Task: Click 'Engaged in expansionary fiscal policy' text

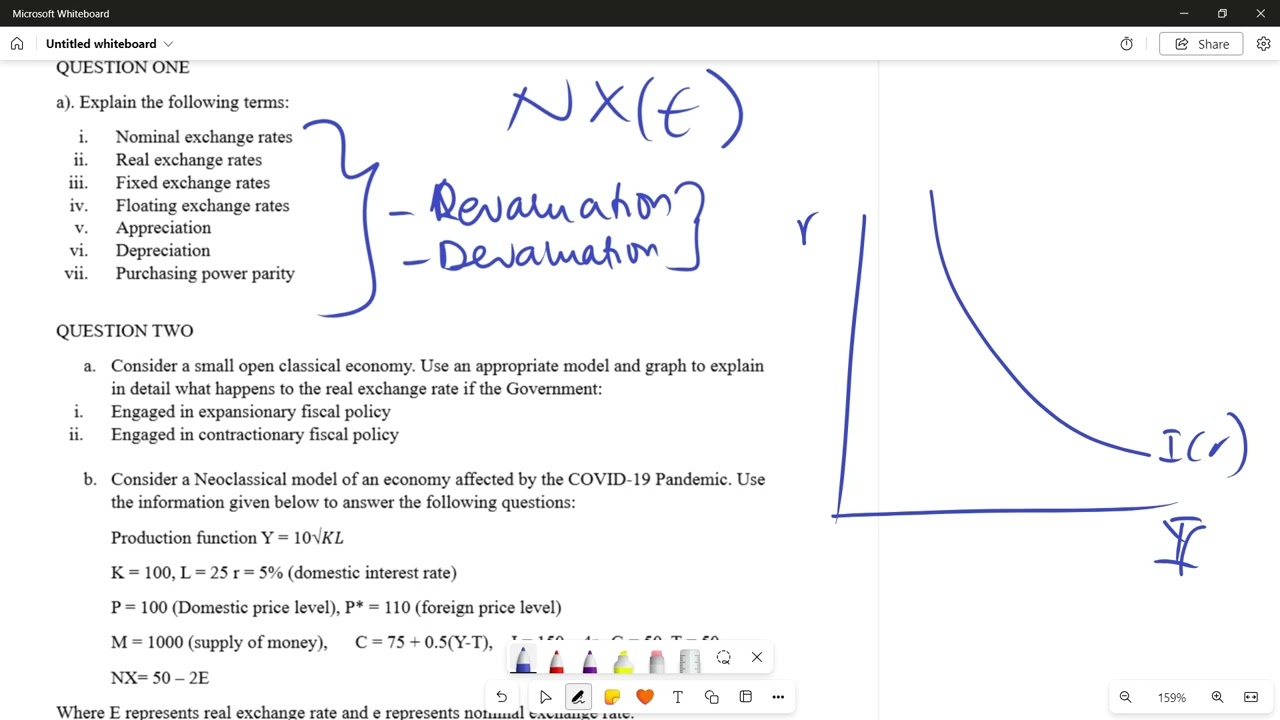Action: click(x=251, y=412)
